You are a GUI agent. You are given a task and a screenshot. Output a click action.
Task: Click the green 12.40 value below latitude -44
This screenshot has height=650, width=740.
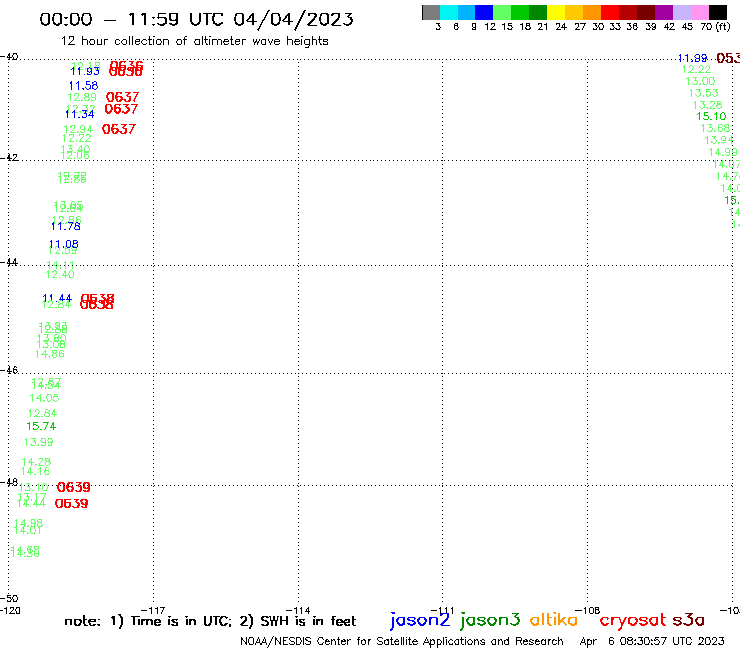pyautogui.click(x=60, y=274)
